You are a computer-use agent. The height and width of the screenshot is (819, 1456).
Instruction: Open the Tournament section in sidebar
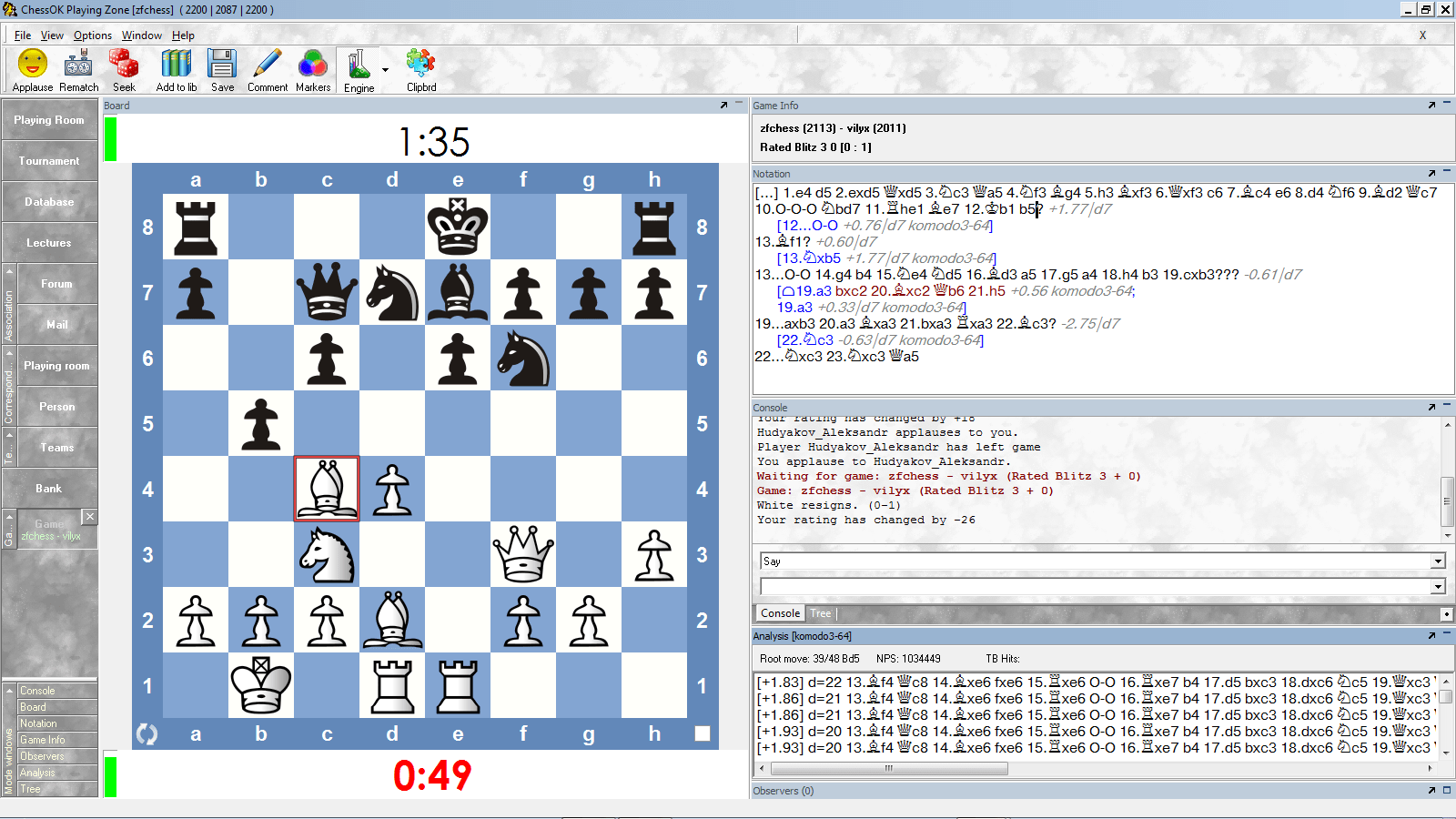(x=49, y=160)
